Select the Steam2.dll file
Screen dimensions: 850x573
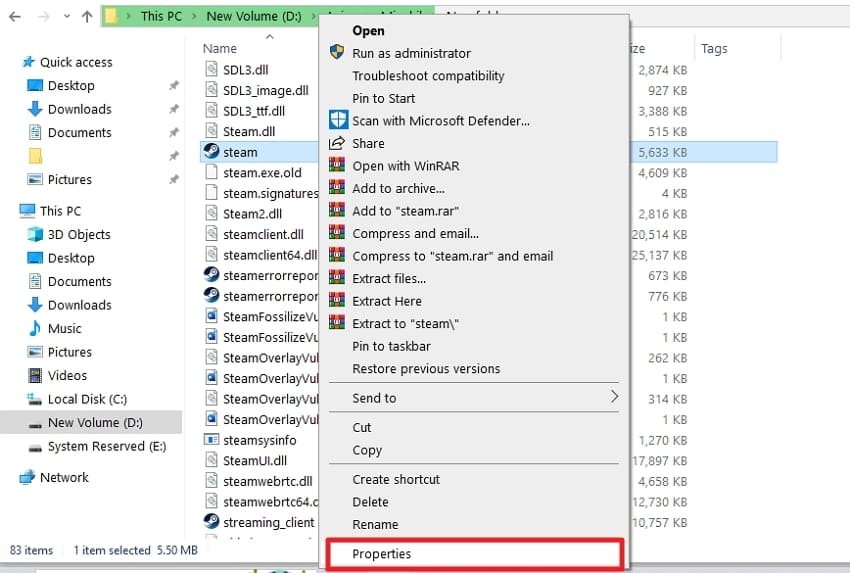click(253, 214)
